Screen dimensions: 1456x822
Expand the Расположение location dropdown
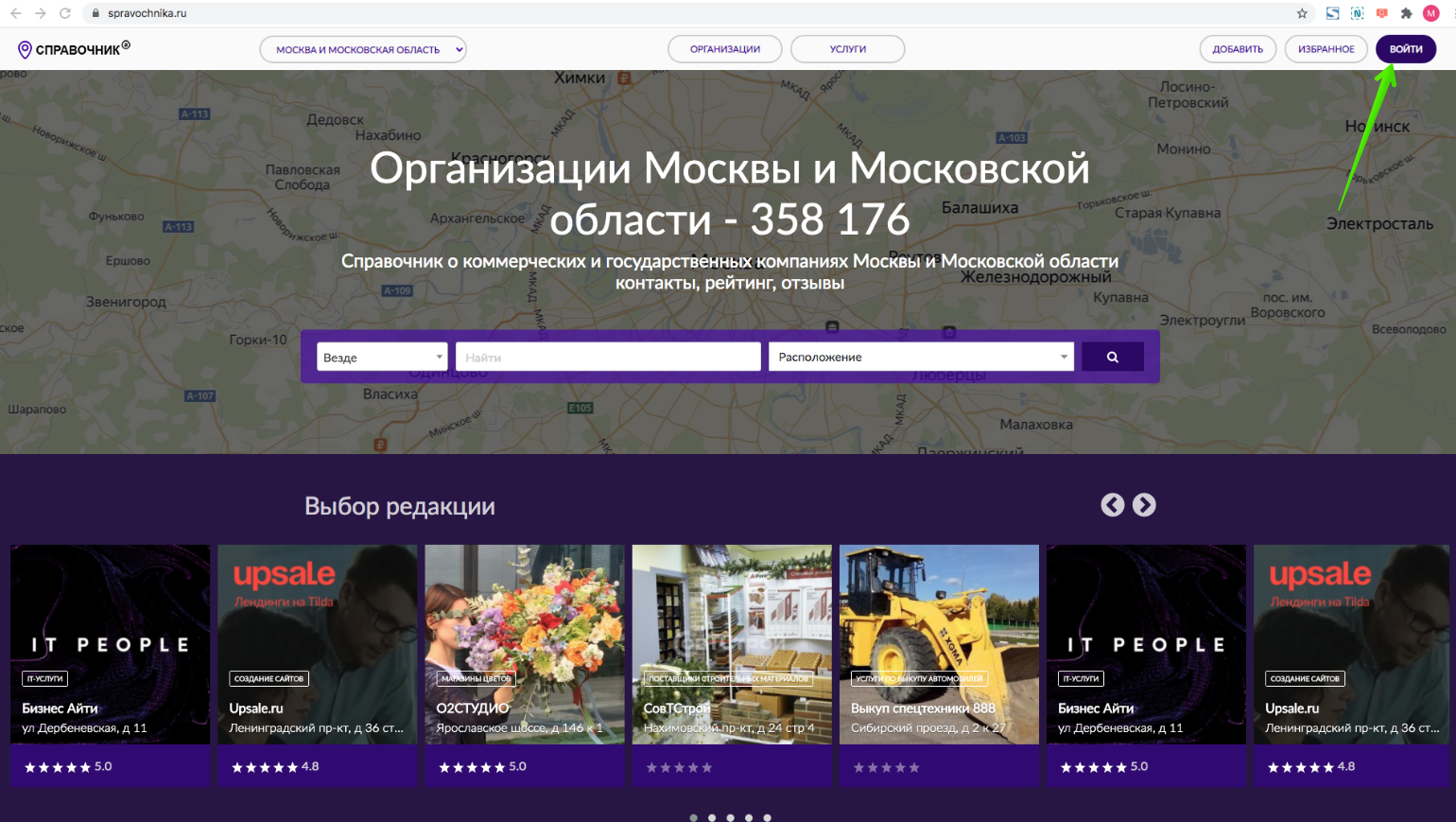click(x=921, y=357)
